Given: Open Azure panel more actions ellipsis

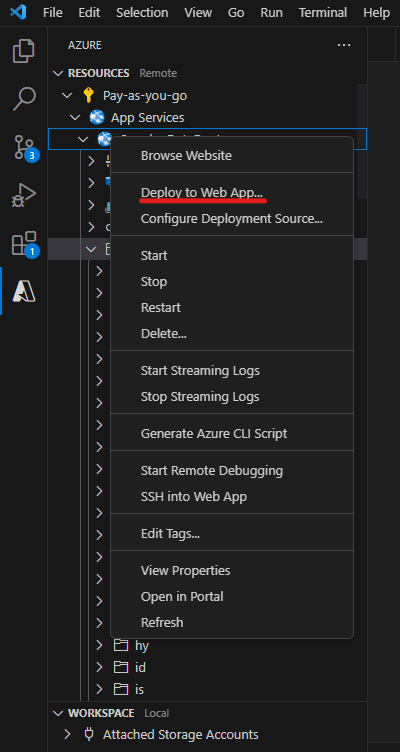Looking at the screenshot, I should coord(344,45).
